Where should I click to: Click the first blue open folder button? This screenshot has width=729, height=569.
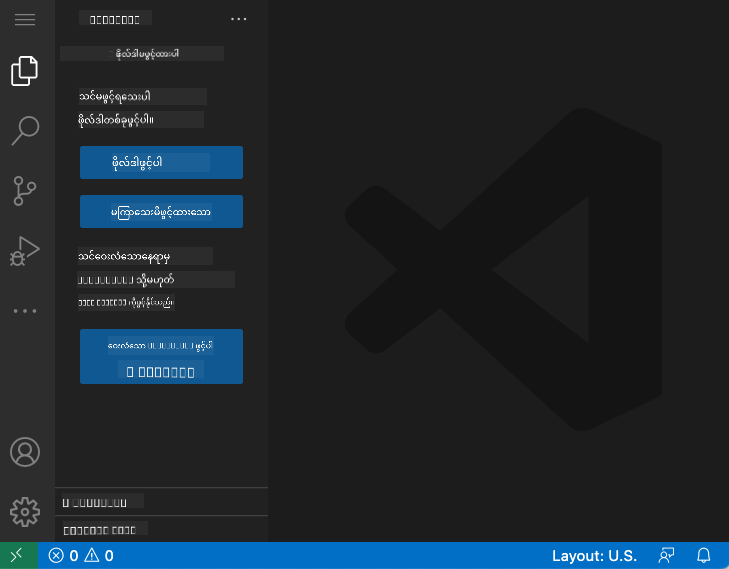161,162
